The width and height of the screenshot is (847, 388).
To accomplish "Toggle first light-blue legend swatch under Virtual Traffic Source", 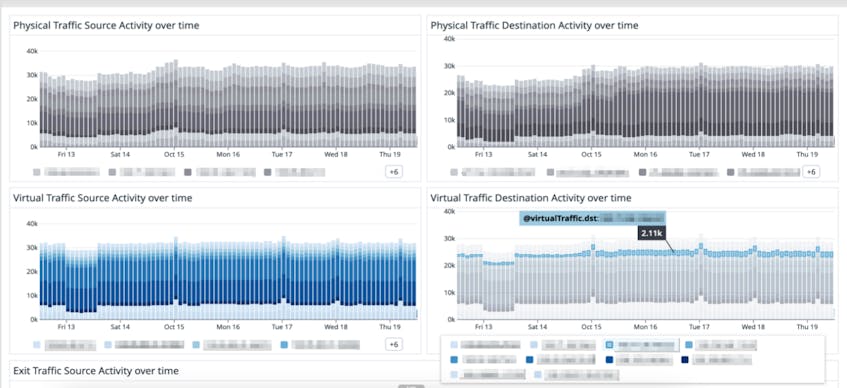I will pos(37,345).
